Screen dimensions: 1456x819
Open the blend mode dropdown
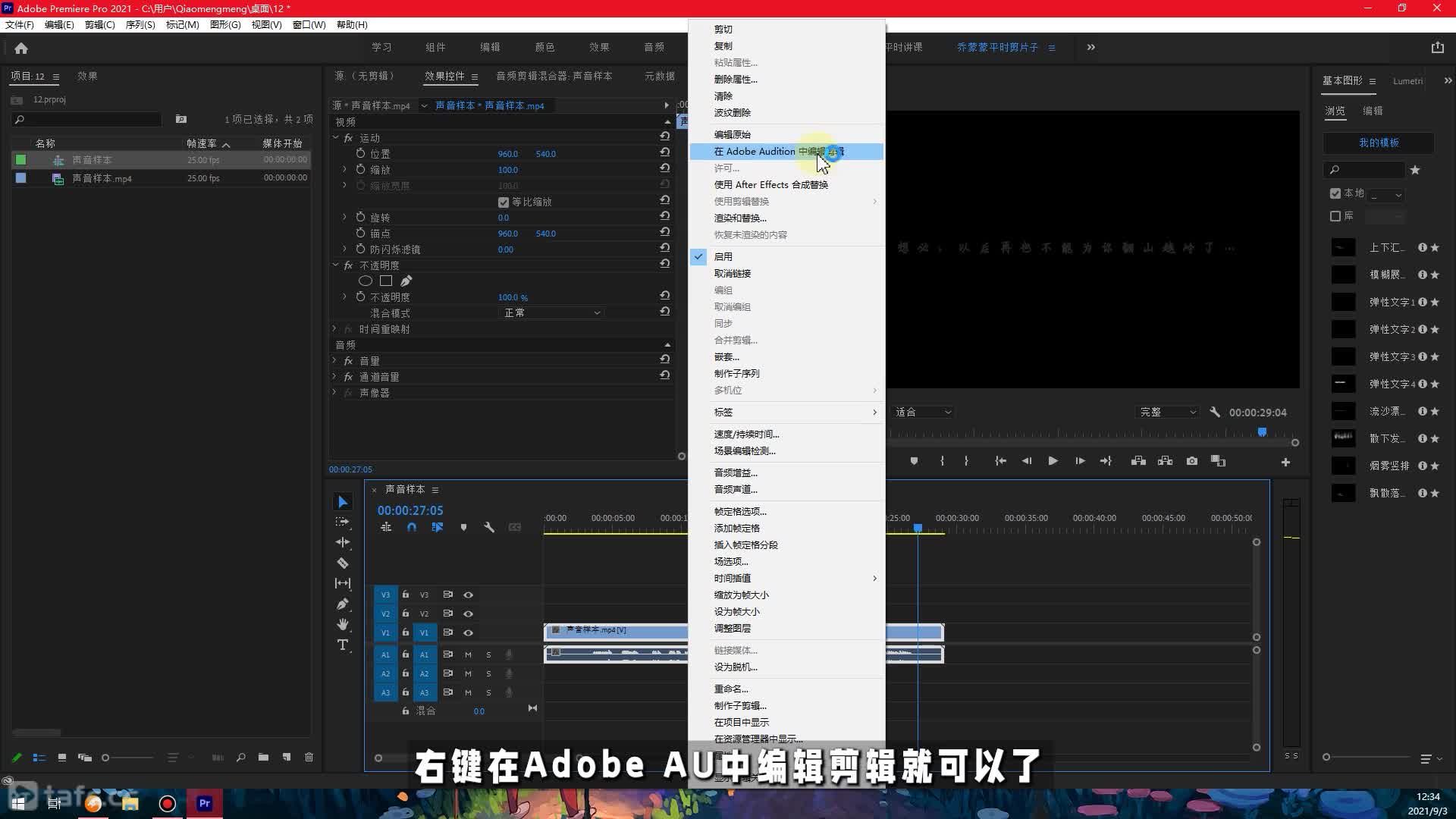tap(552, 312)
